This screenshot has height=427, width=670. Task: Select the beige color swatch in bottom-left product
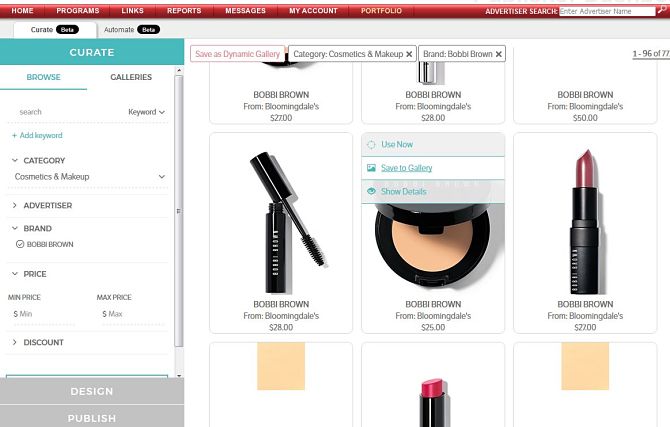(280, 366)
